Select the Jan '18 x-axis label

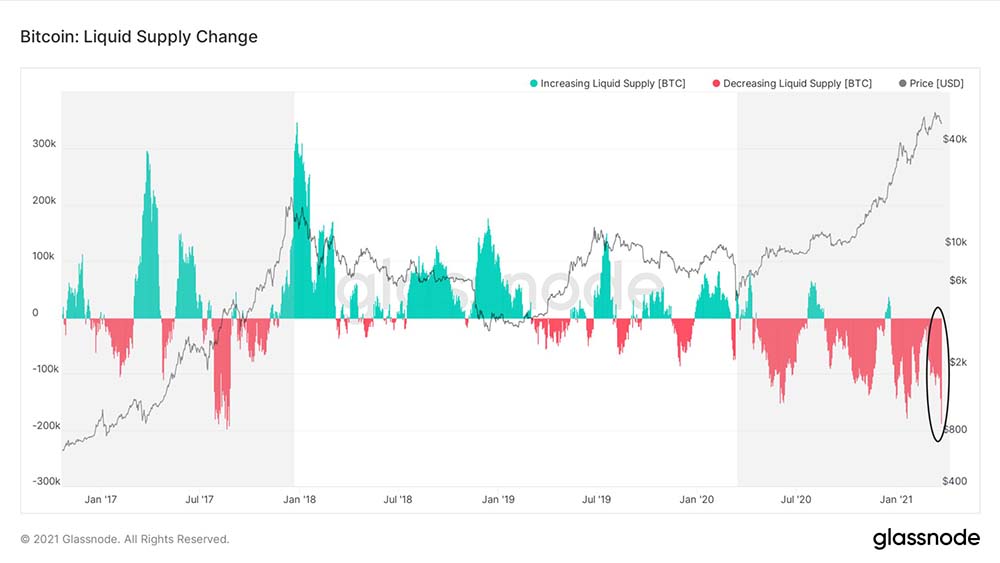[x=300, y=499]
